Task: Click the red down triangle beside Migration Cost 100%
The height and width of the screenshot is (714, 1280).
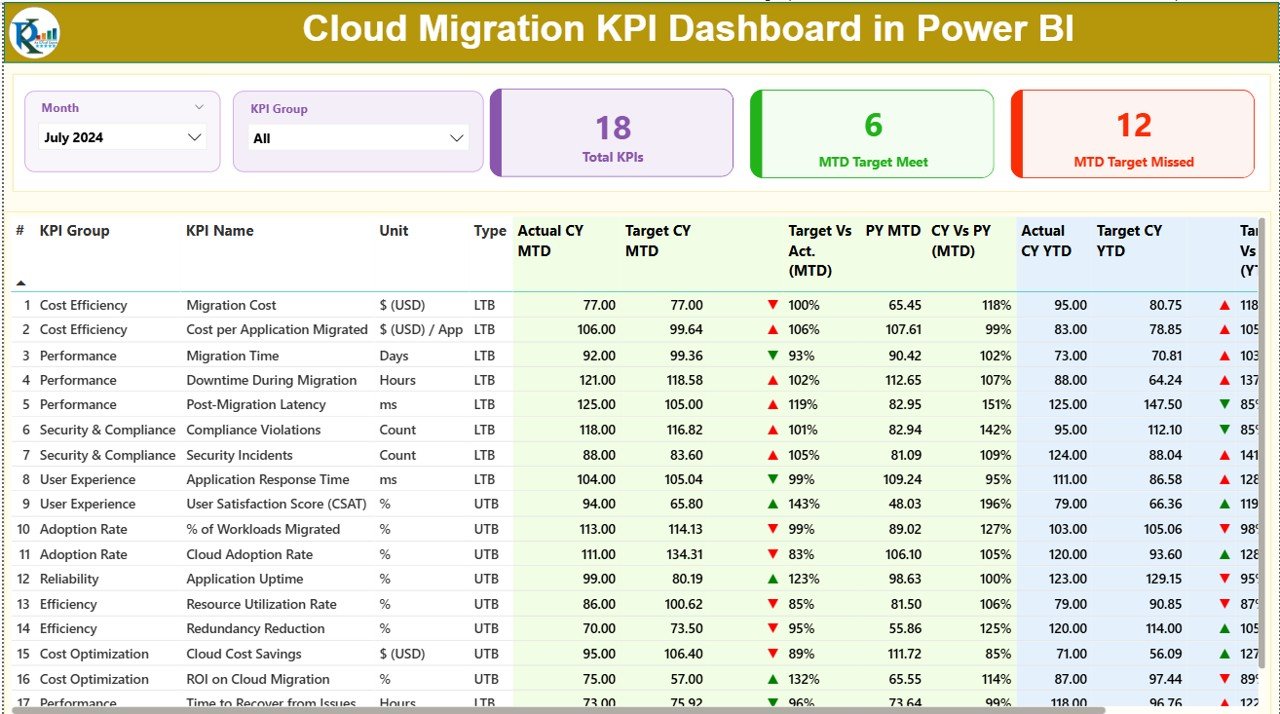Action: coord(772,305)
